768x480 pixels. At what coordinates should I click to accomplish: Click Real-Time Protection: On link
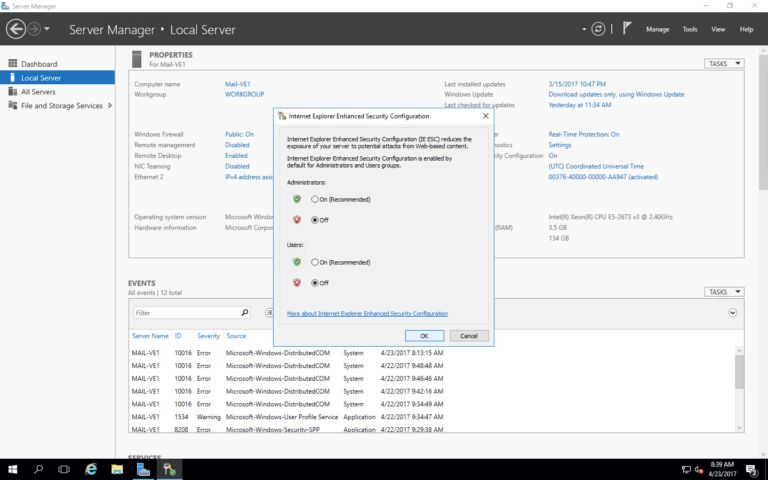pos(584,134)
